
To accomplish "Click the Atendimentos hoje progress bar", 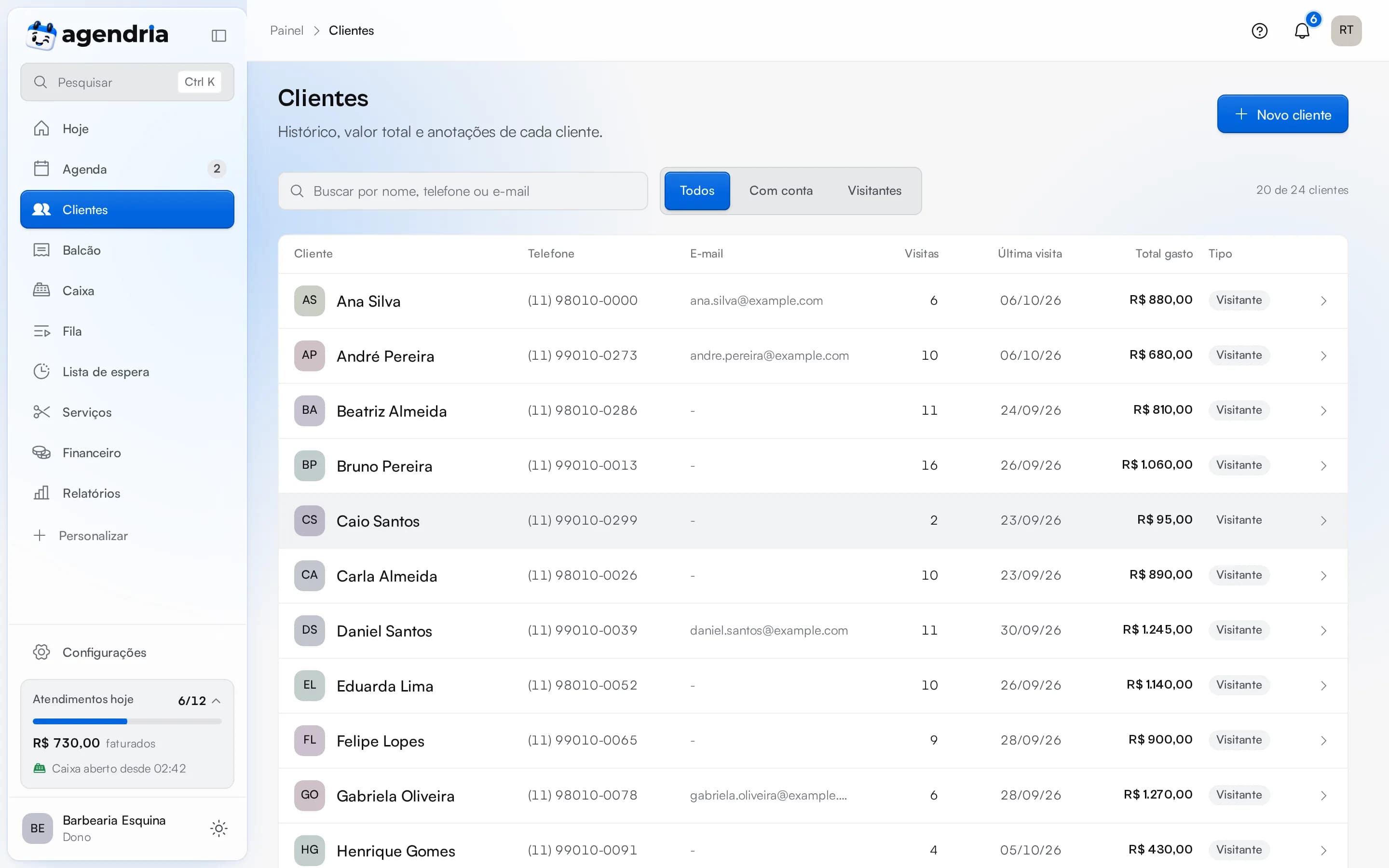I will (x=127, y=721).
